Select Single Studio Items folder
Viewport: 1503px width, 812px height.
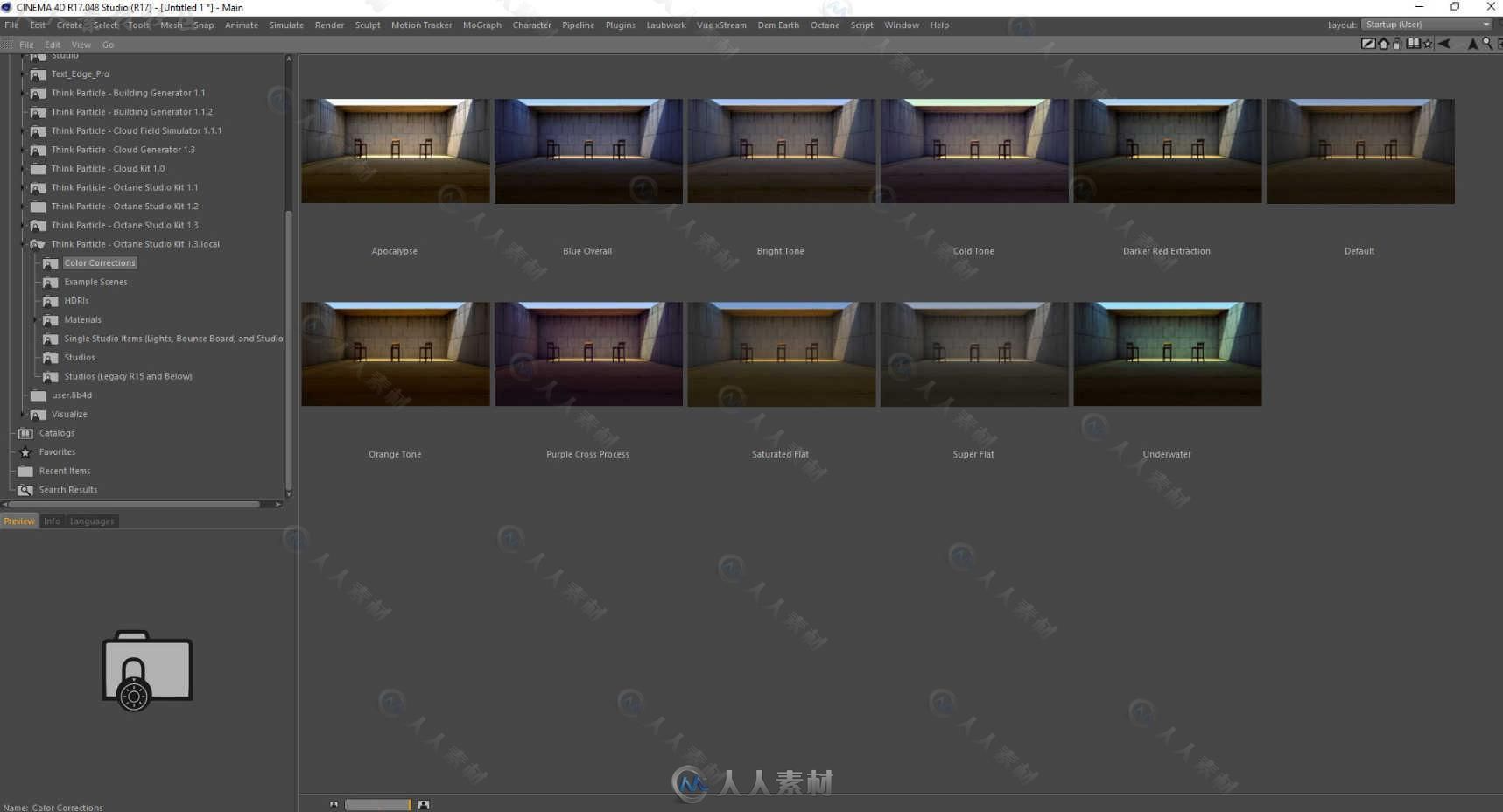173,339
